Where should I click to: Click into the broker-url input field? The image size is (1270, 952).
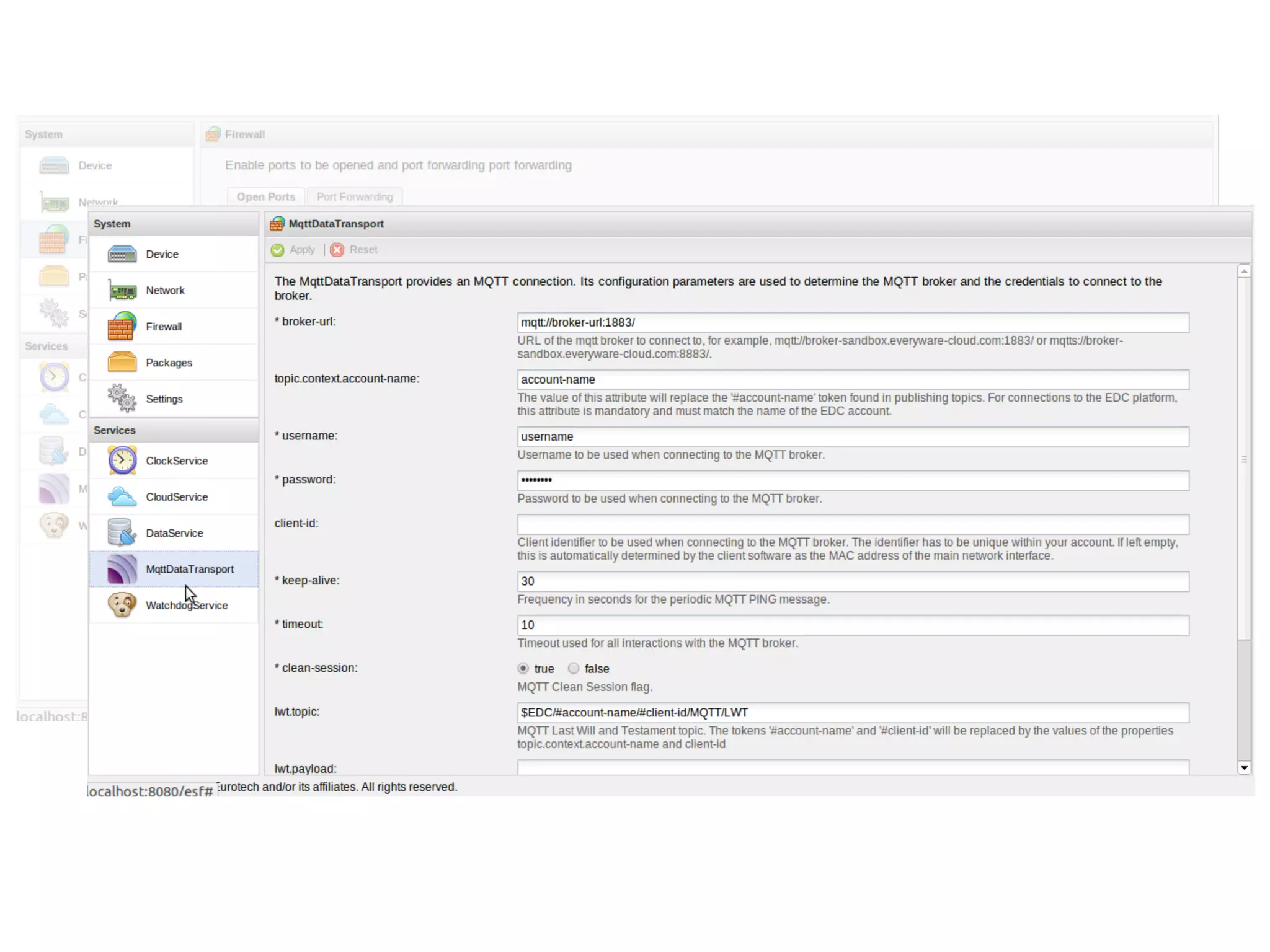tap(853, 322)
